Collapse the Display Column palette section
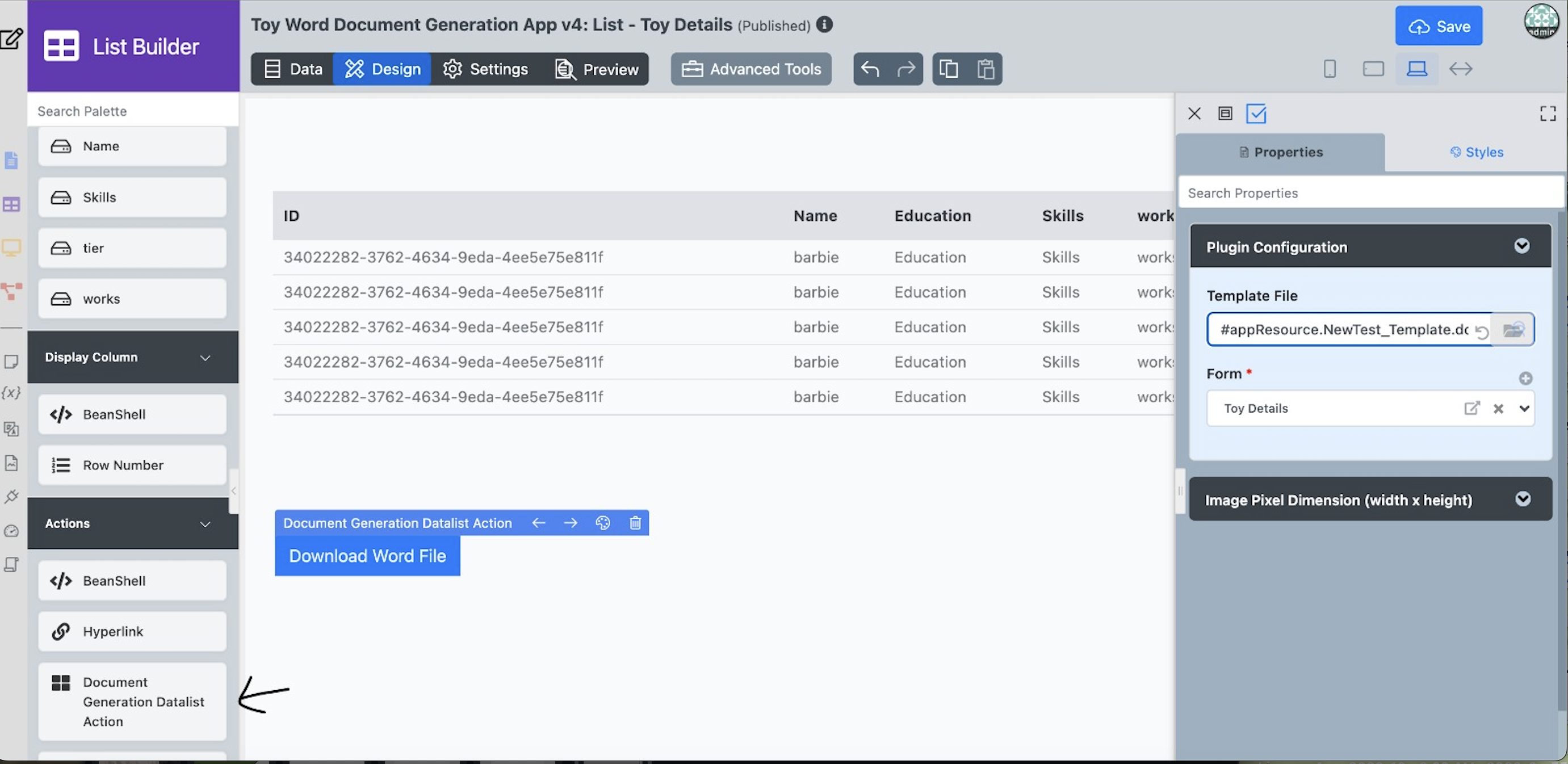Viewport: 1568px width, 764px height. pyautogui.click(x=205, y=358)
